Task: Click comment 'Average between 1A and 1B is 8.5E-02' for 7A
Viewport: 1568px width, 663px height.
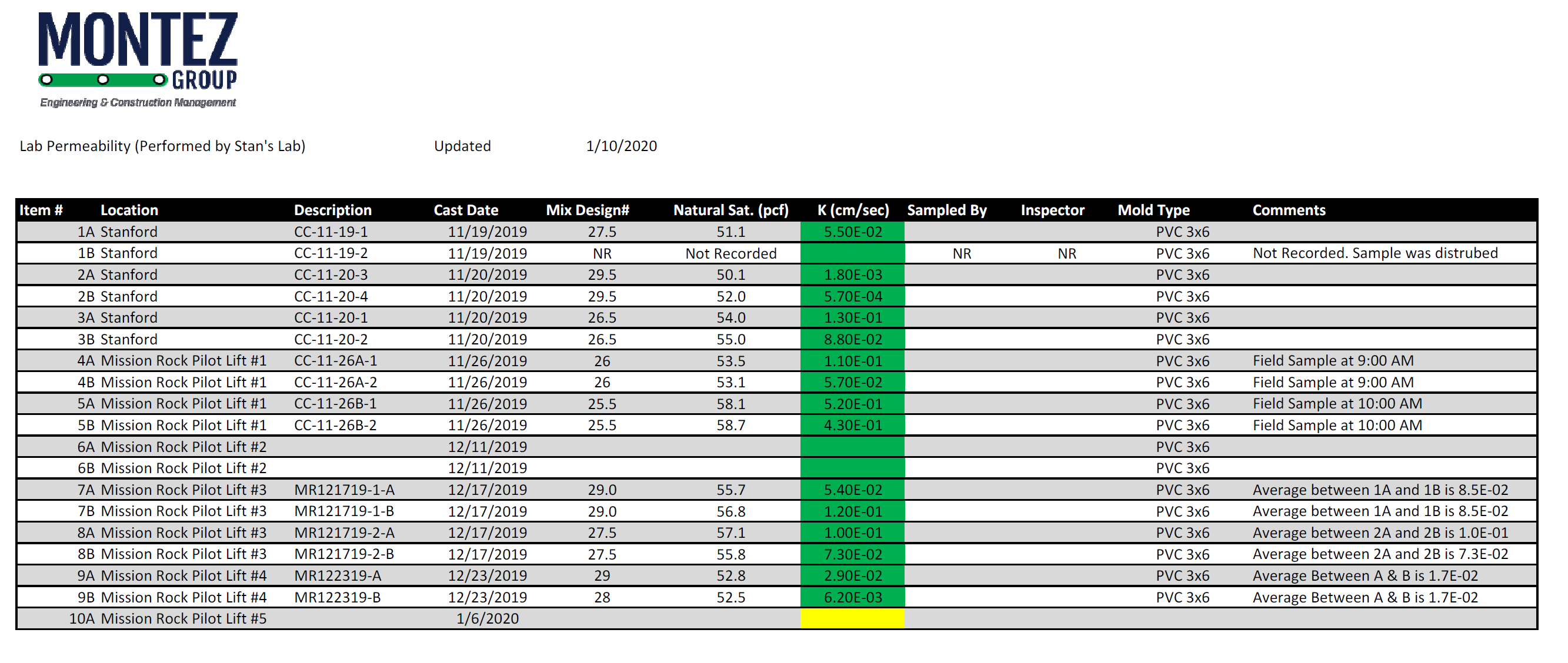Action: [x=1380, y=490]
